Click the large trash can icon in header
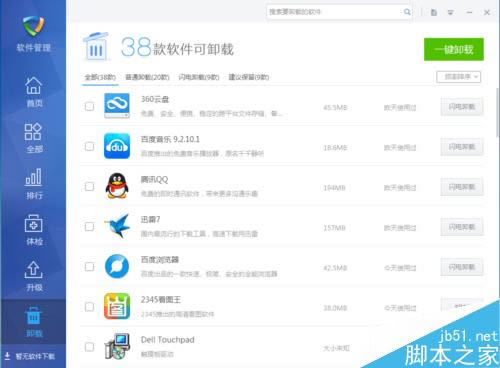Image resolution: width=500 pixels, height=368 pixels. [96, 46]
